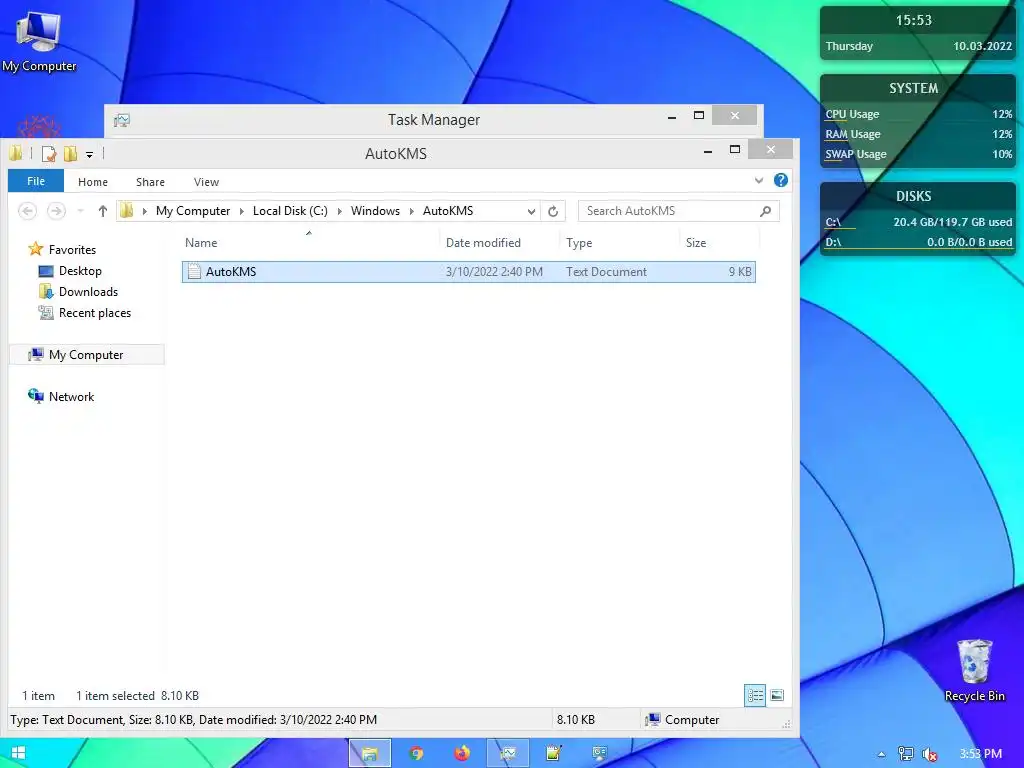The image size is (1024, 768).
Task: Open Explorer Help question mark icon
Action: tap(780, 180)
